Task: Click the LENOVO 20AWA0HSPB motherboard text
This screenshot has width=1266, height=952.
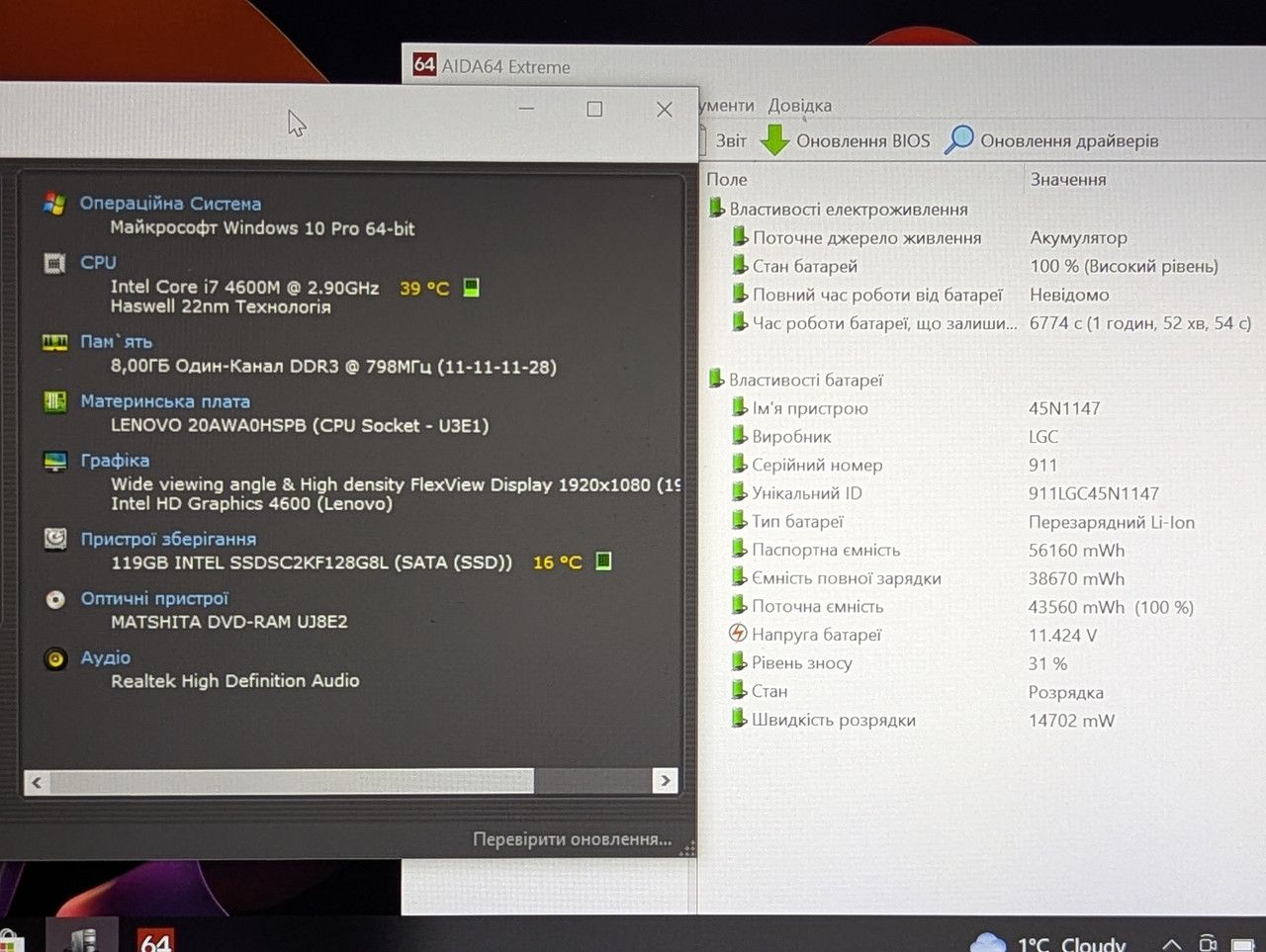Action: 300,425
